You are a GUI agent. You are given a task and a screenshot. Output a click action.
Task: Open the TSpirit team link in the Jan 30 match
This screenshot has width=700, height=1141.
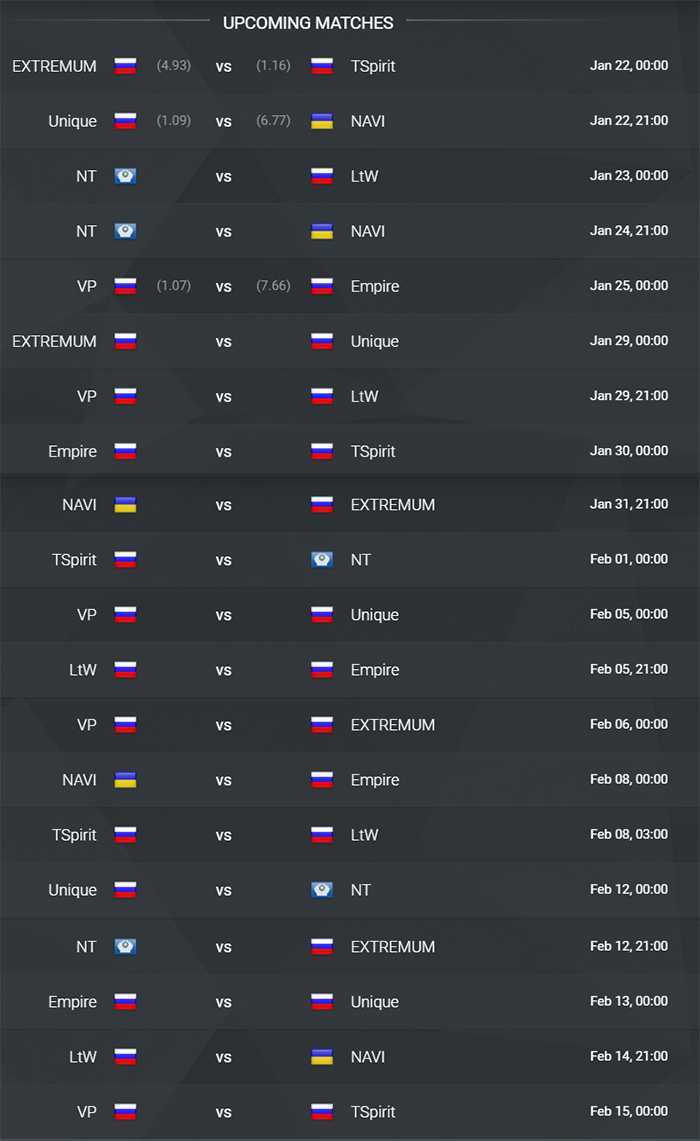pyautogui.click(x=373, y=451)
